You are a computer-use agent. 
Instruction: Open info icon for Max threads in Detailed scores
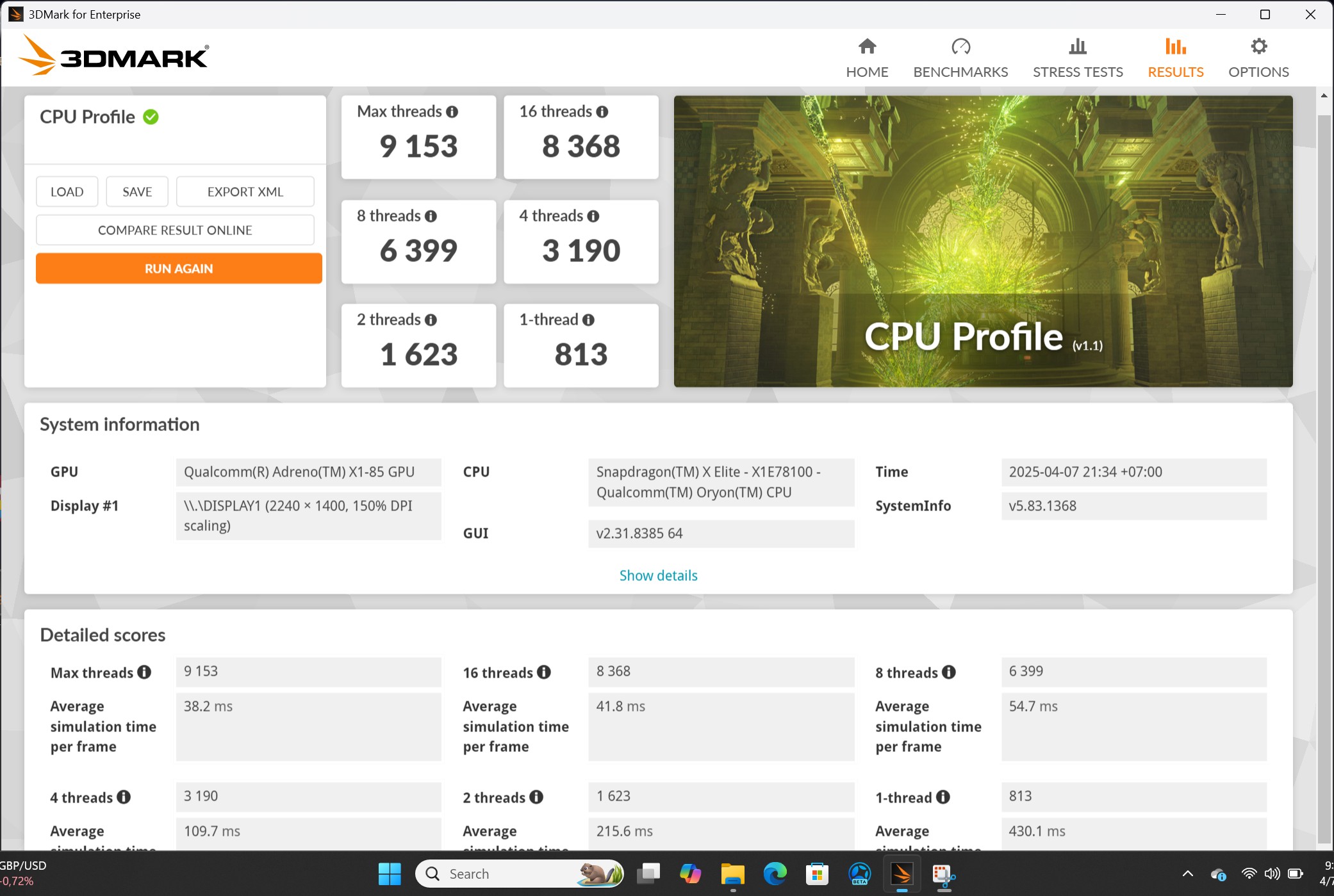coord(144,672)
